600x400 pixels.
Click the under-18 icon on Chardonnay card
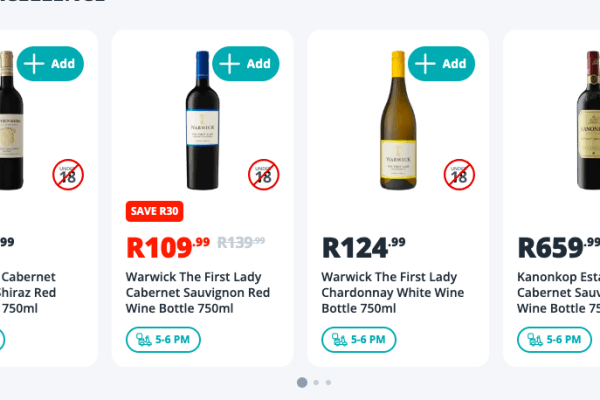click(459, 176)
